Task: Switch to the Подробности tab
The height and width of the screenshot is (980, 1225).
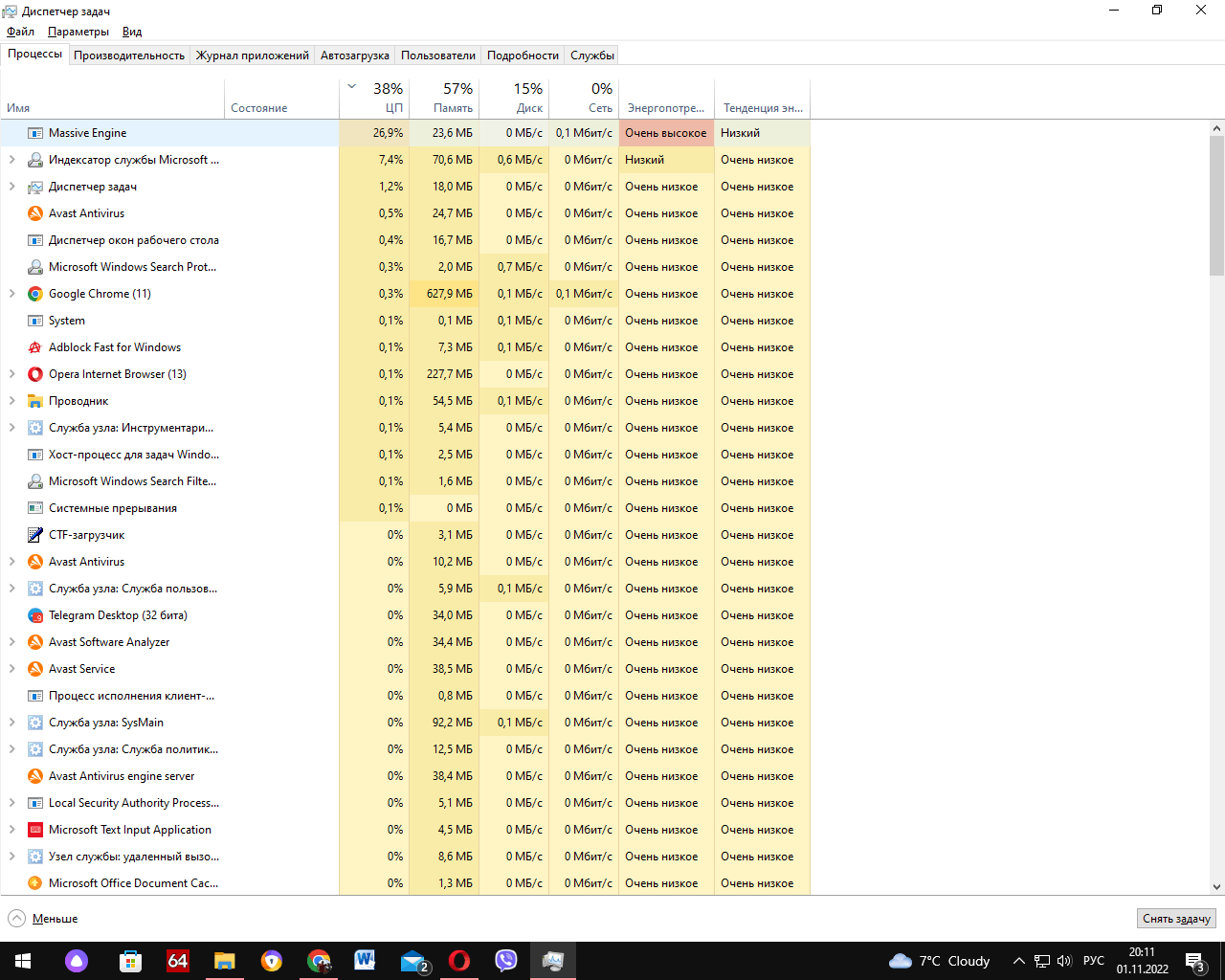Action: pos(523,56)
